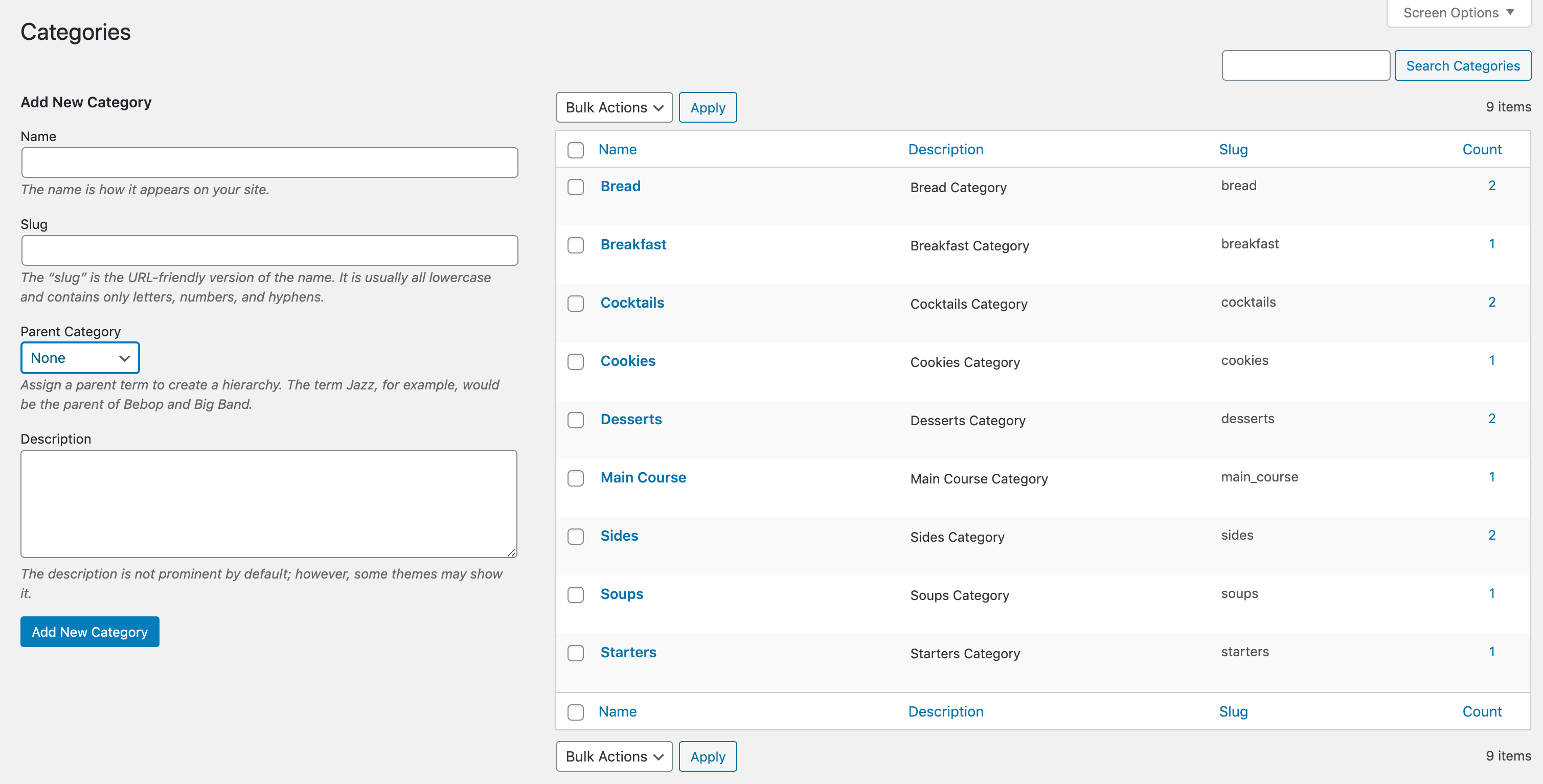Viewport: 1543px width, 784px height.
Task: Tick the Cookies row checkbox
Action: (x=575, y=362)
